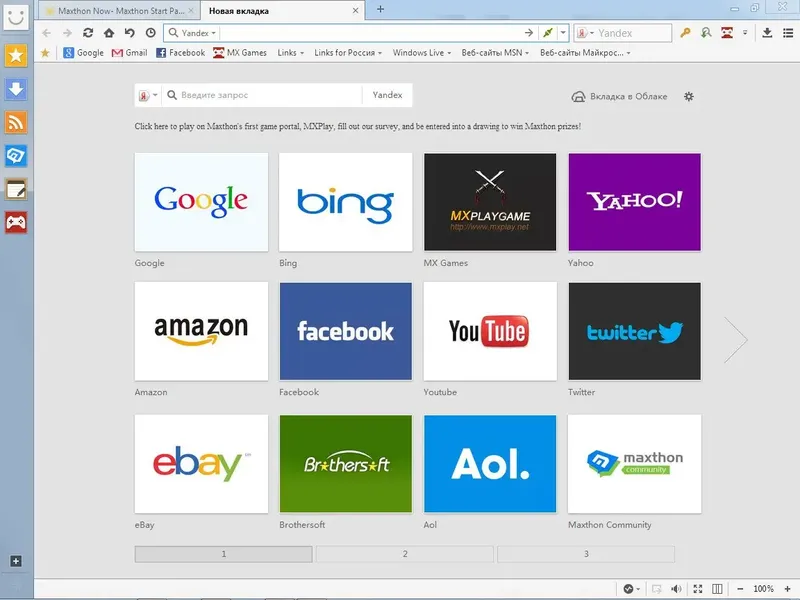800x600 pixels.
Task: Open the Gmail bookmark link
Action: click(x=130, y=53)
